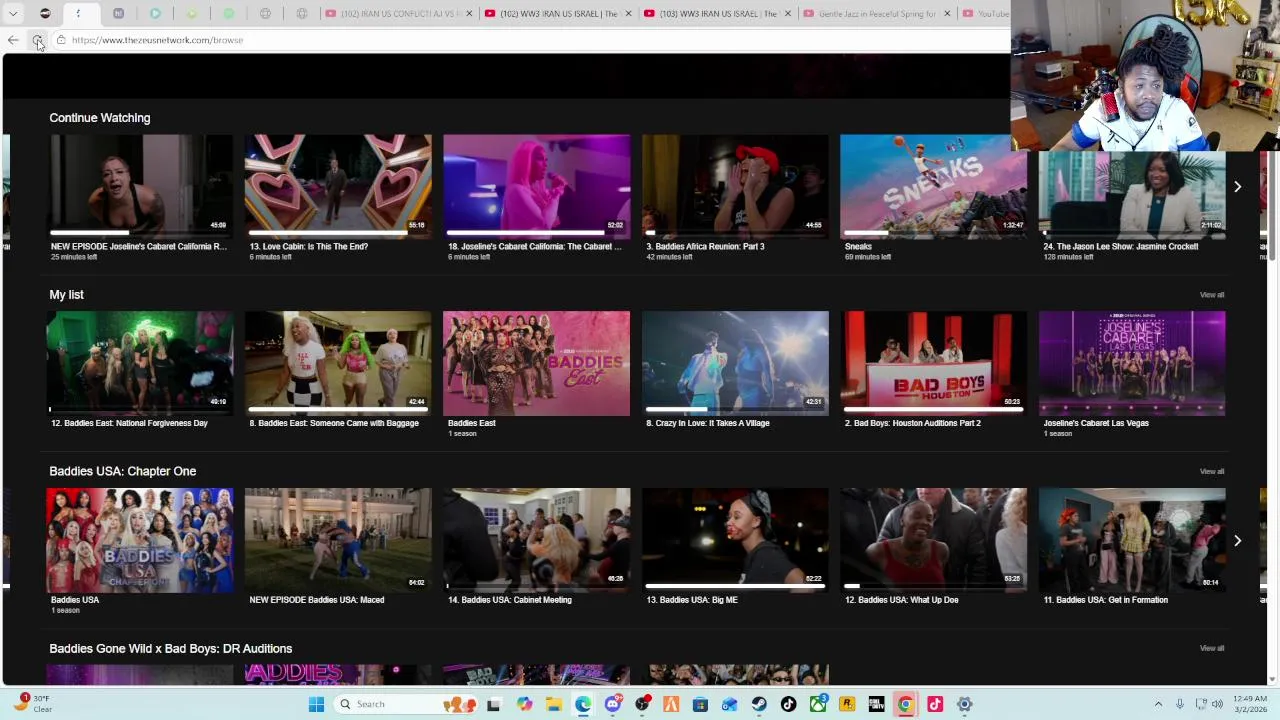Play 'Baddies USA: What Up Doe' thumbnail
Screen dimensions: 1280x720
(x=933, y=540)
